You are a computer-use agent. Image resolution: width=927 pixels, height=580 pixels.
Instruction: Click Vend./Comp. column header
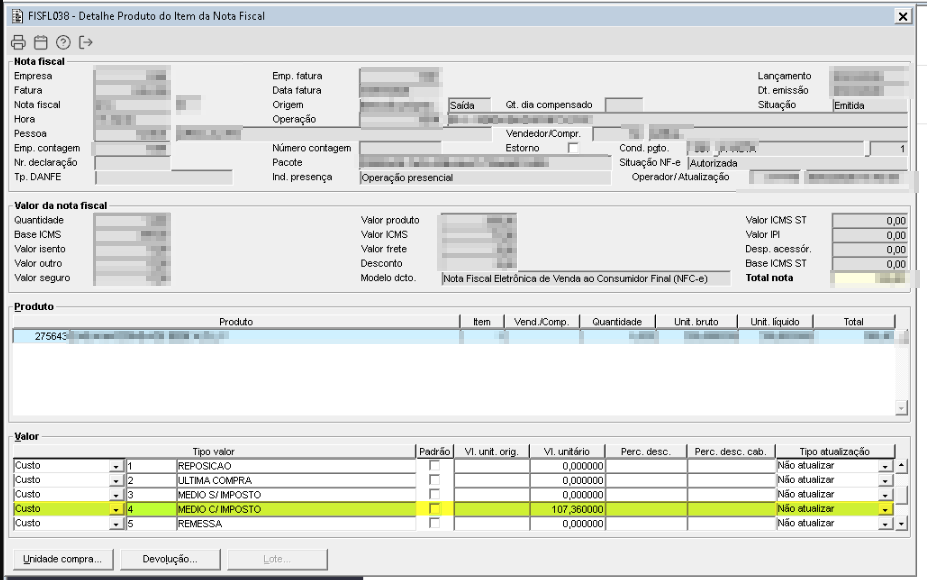542,322
